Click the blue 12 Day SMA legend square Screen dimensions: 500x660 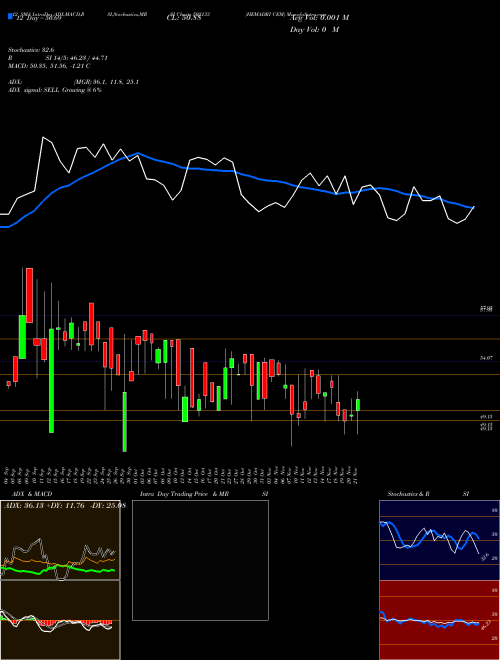click(10, 16)
